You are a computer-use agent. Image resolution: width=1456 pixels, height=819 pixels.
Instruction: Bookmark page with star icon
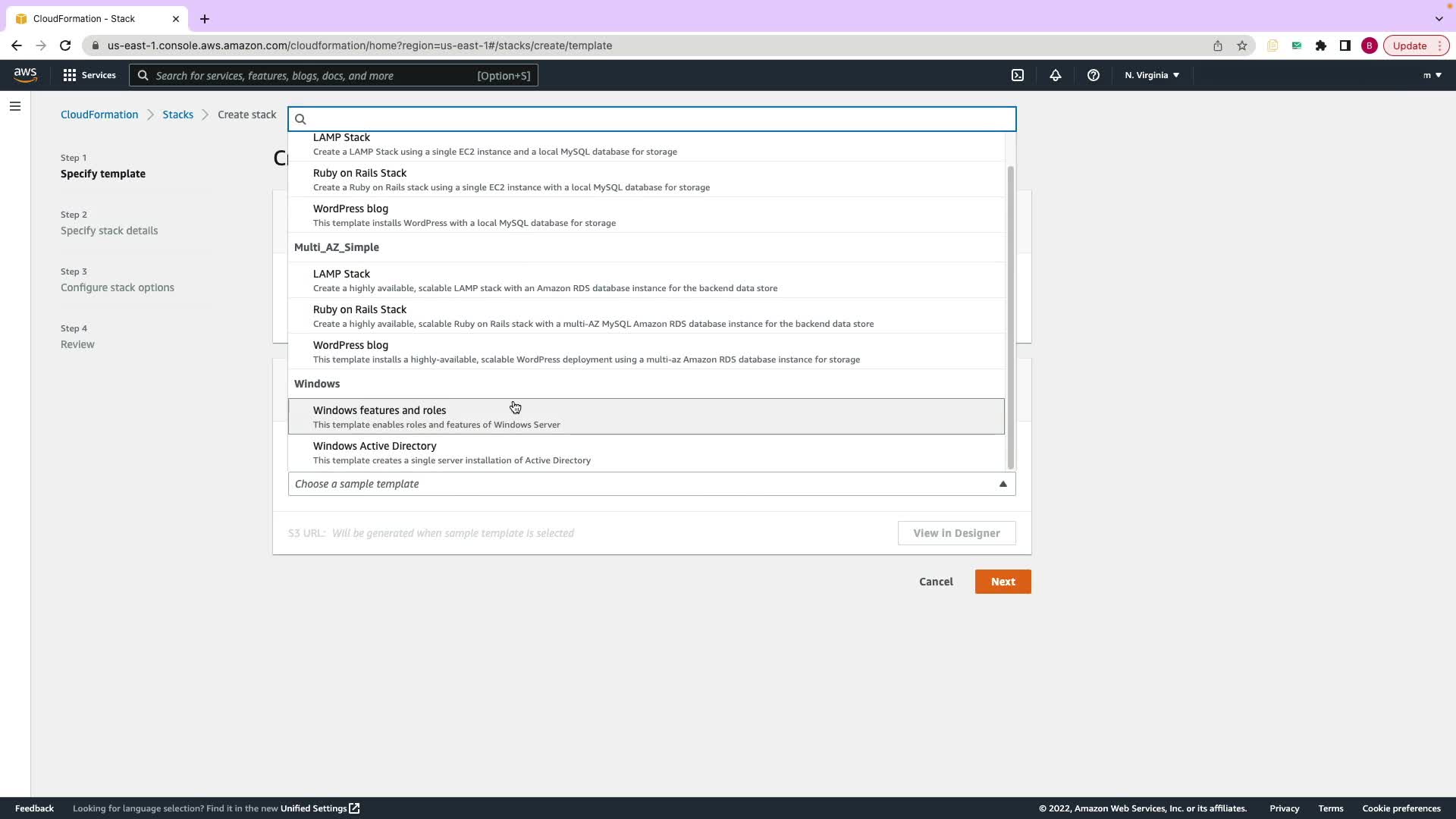point(1242,45)
